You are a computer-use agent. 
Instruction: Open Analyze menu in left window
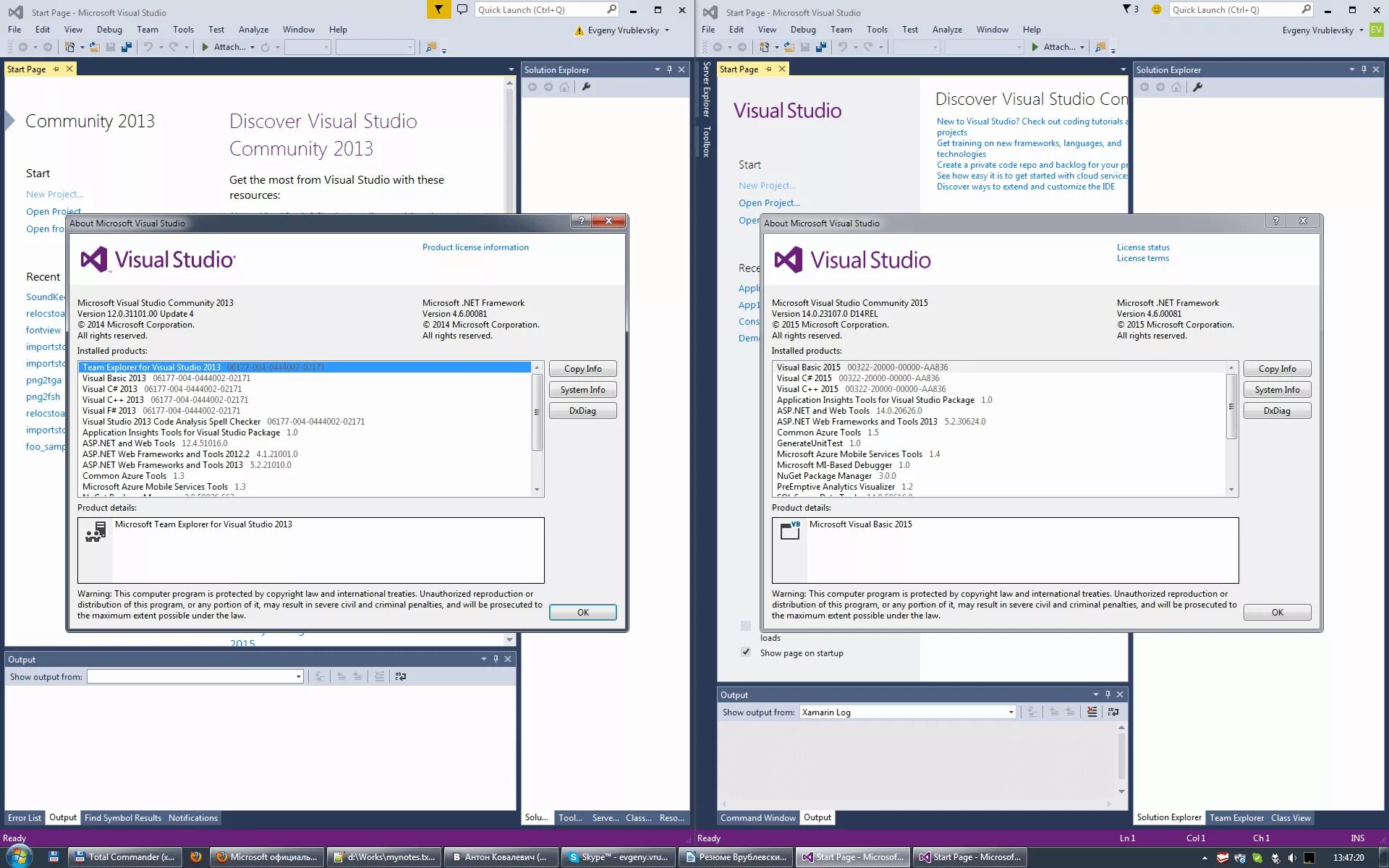(x=253, y=30)
